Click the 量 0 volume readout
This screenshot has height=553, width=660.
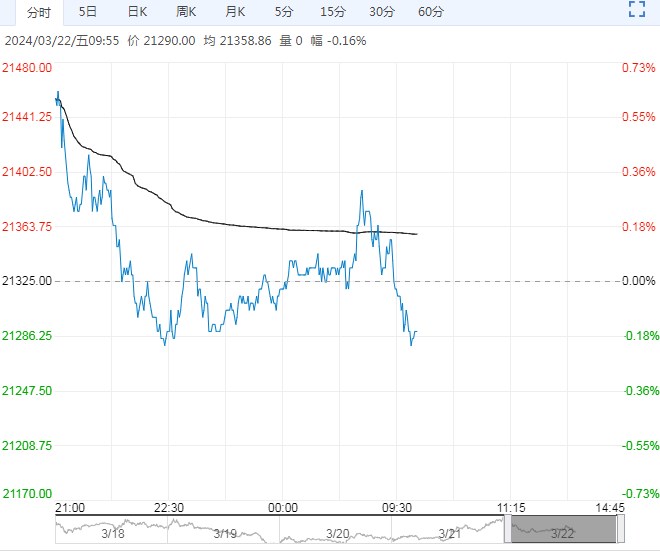(291, 41)
